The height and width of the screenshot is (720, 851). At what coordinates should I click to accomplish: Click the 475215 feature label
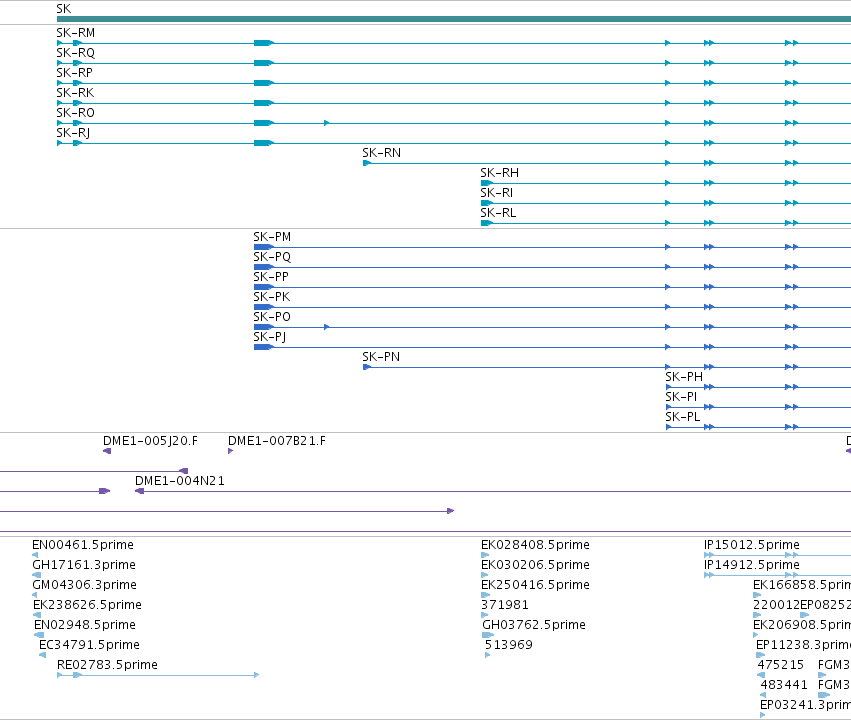tap(780, 665)
